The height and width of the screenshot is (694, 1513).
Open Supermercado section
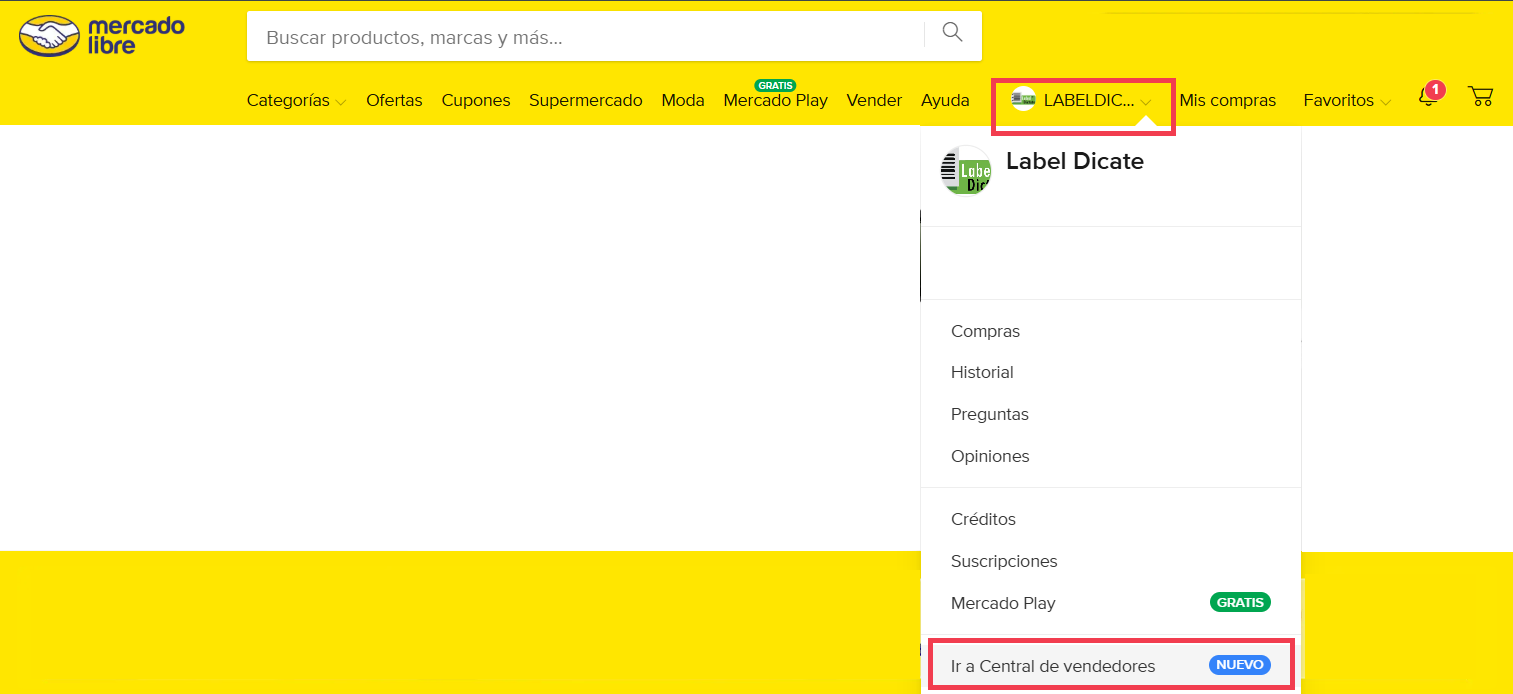[x=586, y=100]
